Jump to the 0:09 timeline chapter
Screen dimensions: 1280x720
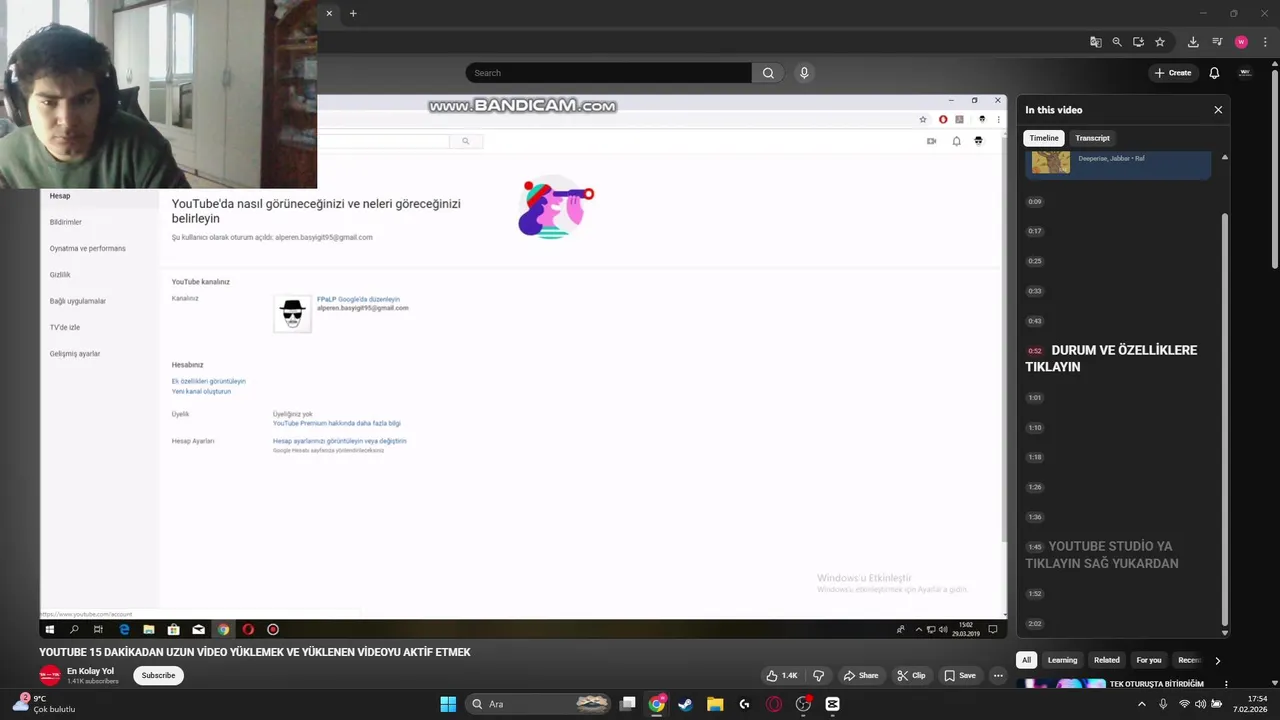tap(1035, 202)
